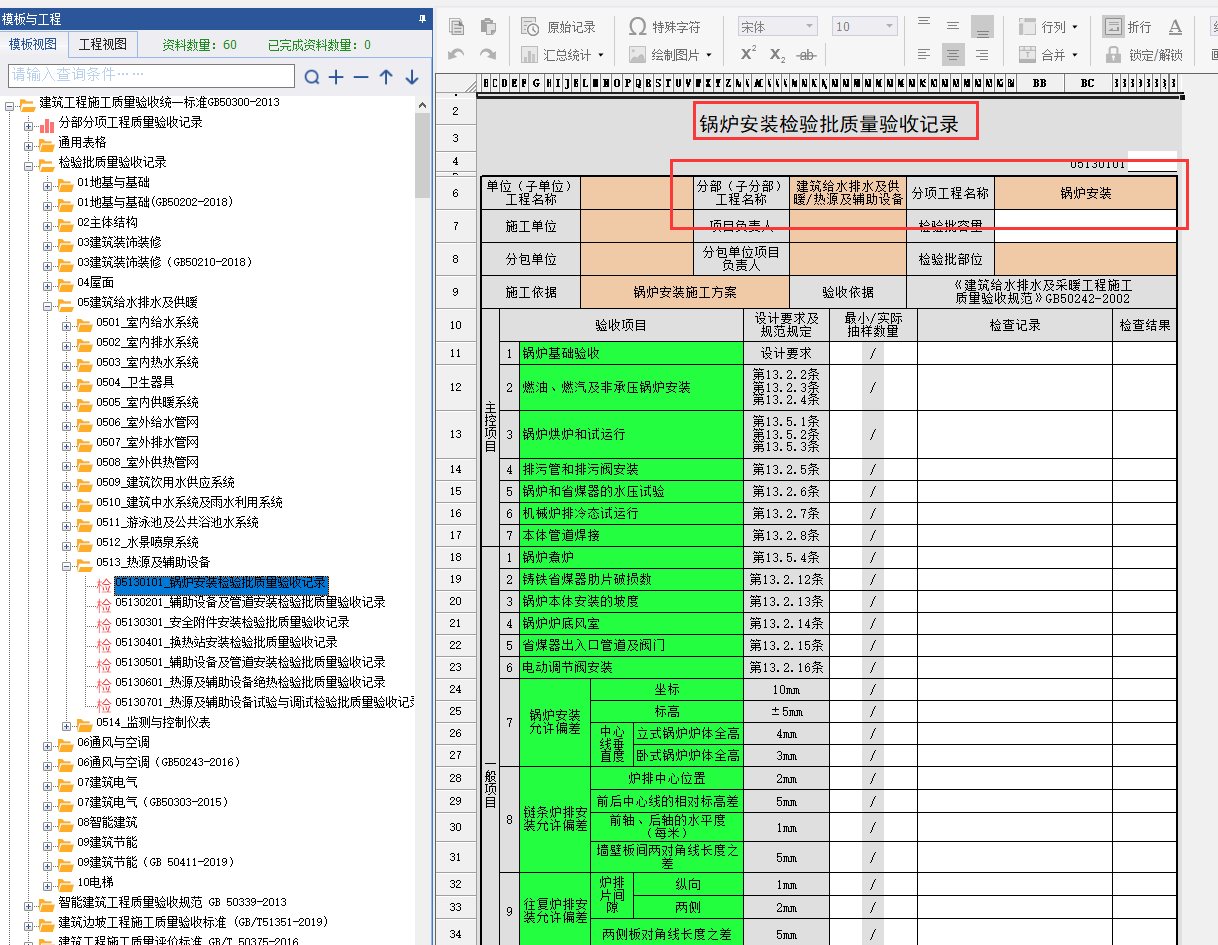
Task: Click the paste clipboard icon
Action: [488, 27]
